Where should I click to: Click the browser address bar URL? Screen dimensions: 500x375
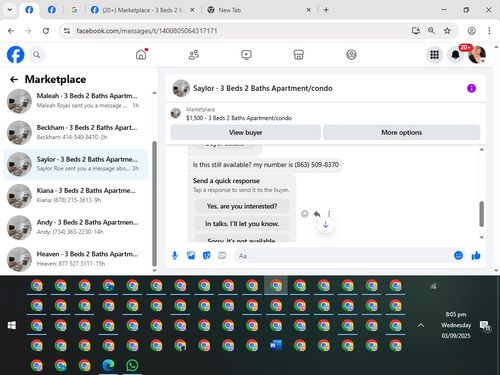click(147, 31)
